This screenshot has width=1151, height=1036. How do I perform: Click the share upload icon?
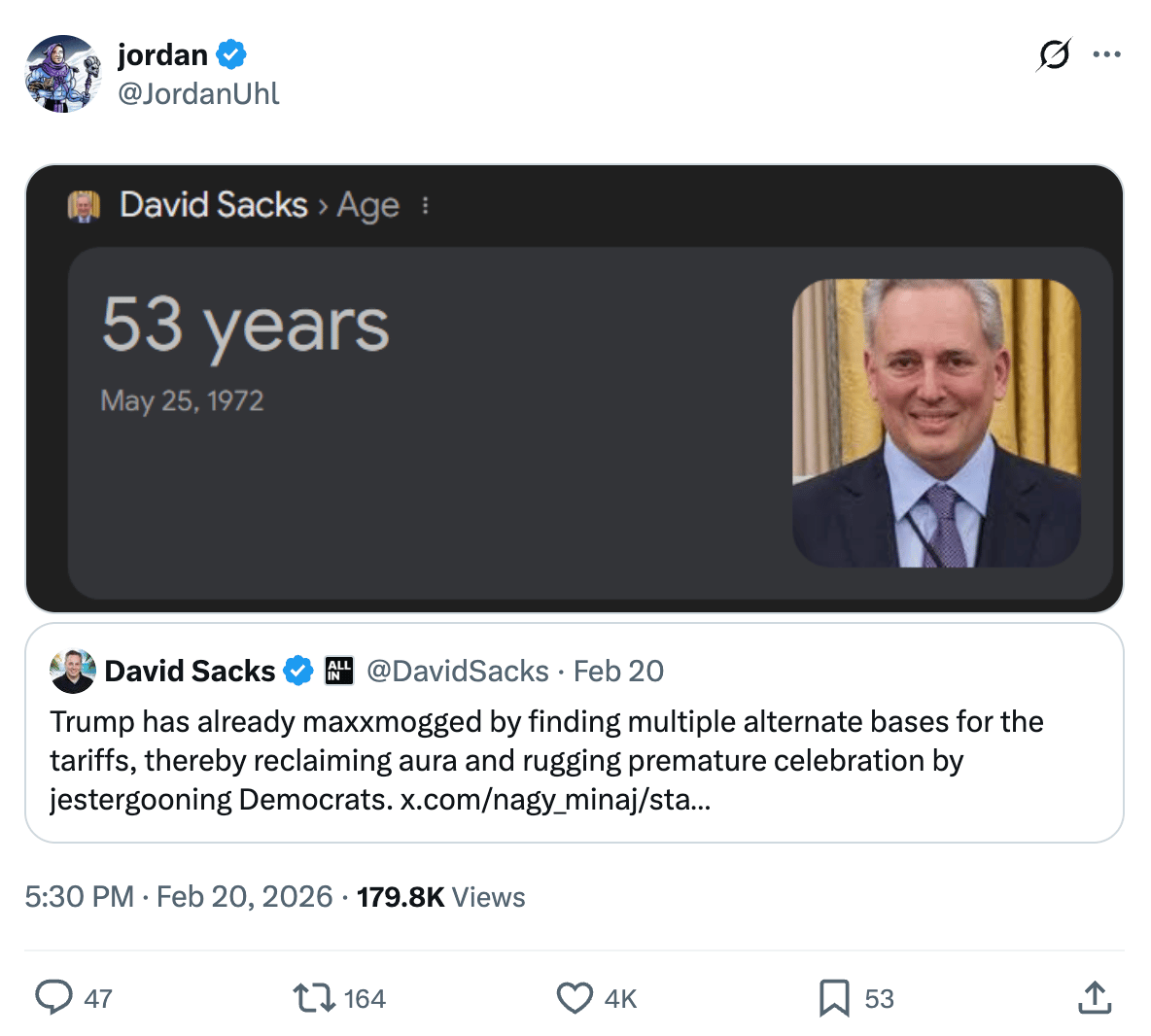click(1095, 997)
